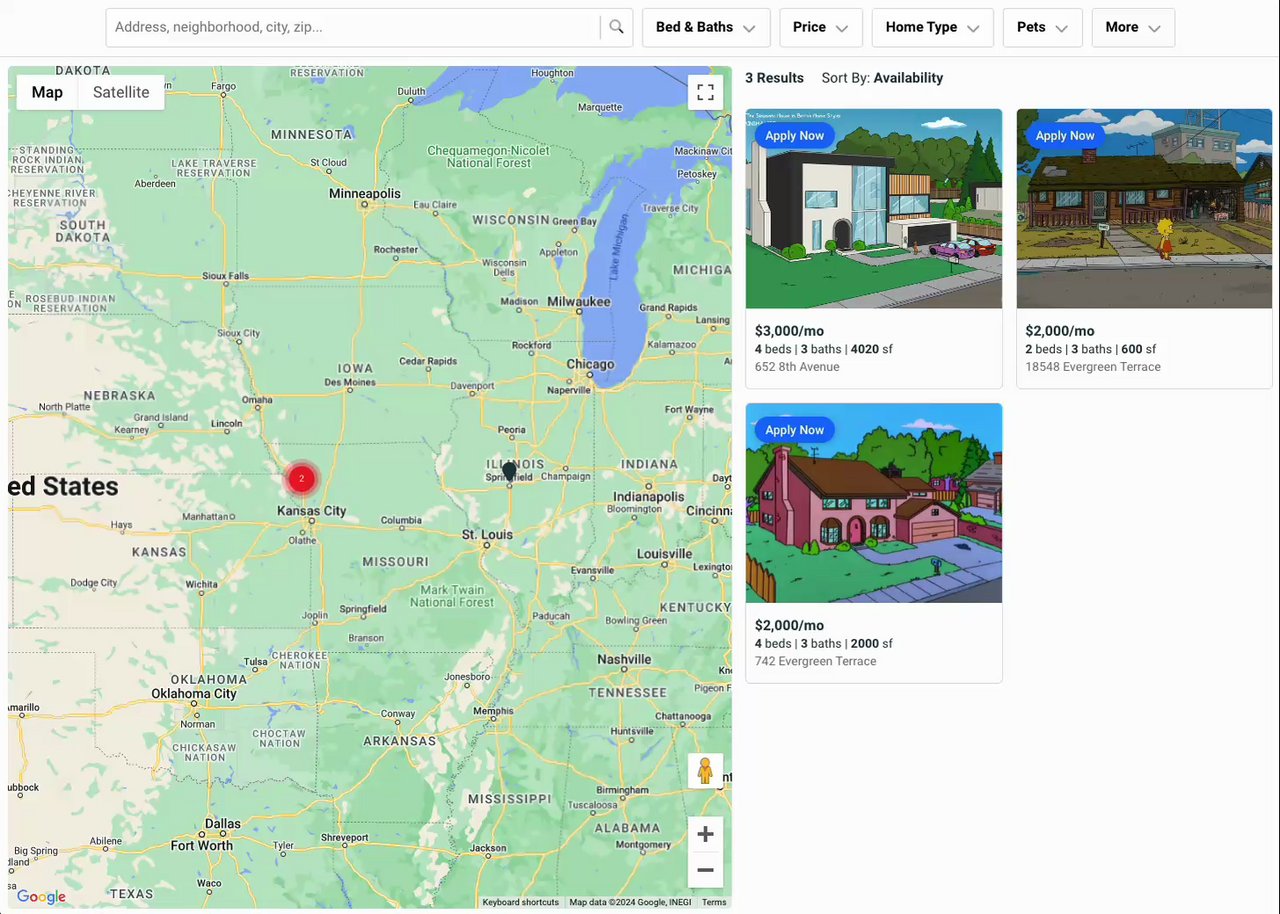Click the Indianapolis map label

click(x=649, y=497)
